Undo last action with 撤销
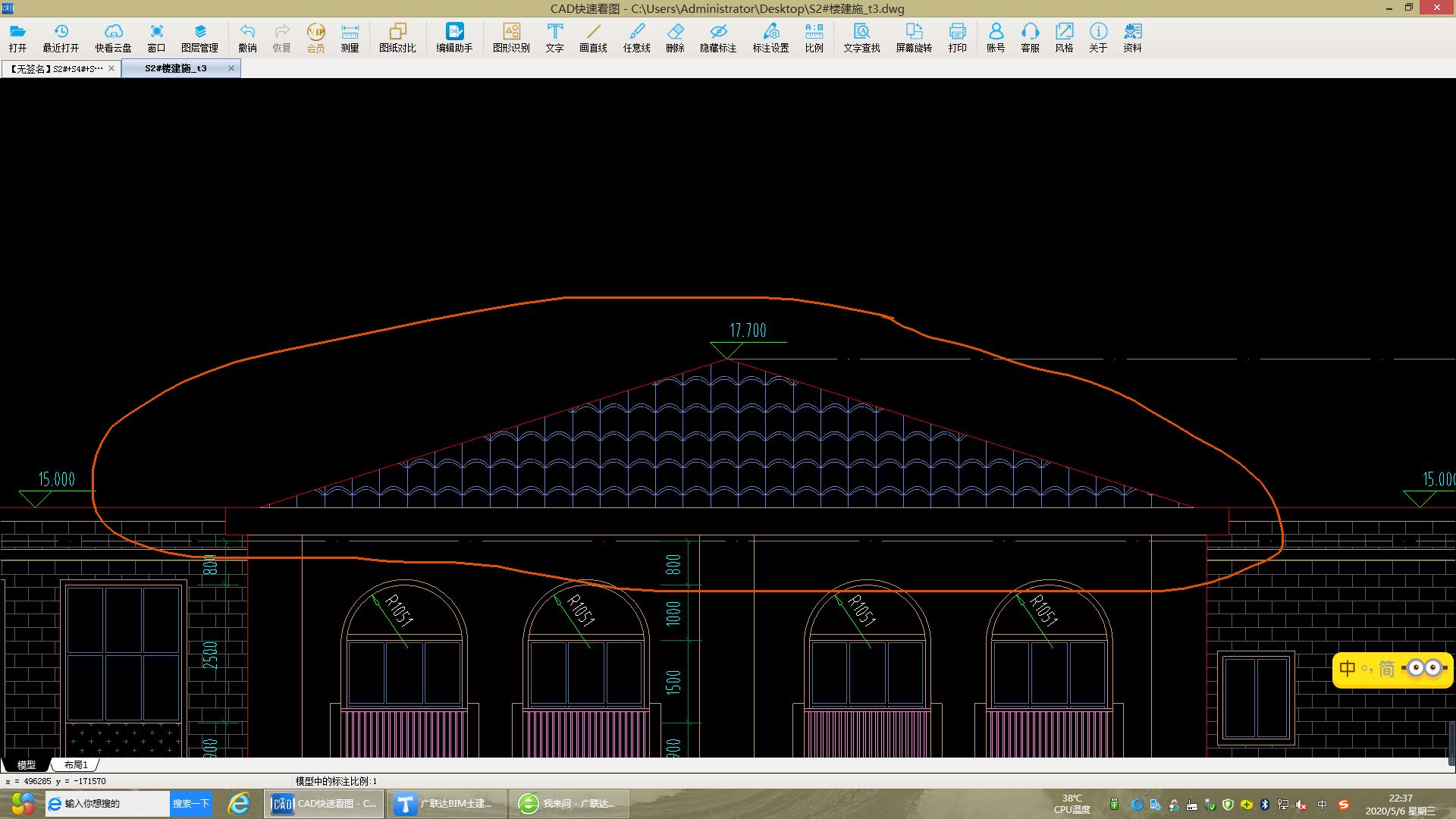This screenshot has width=1456, height=819. pyautogui.click(x=247, y=38)
